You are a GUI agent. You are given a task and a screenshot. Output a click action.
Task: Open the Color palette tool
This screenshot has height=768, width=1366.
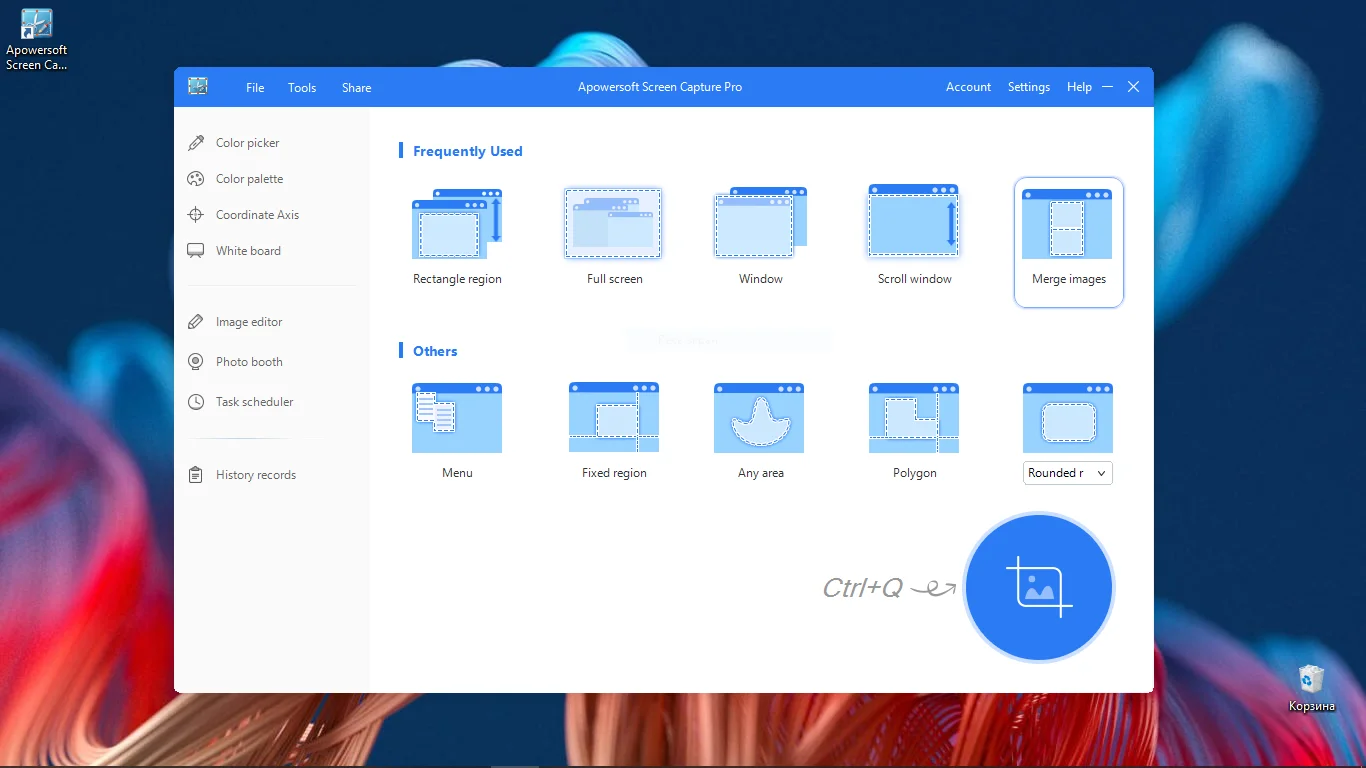pos(236,179)
